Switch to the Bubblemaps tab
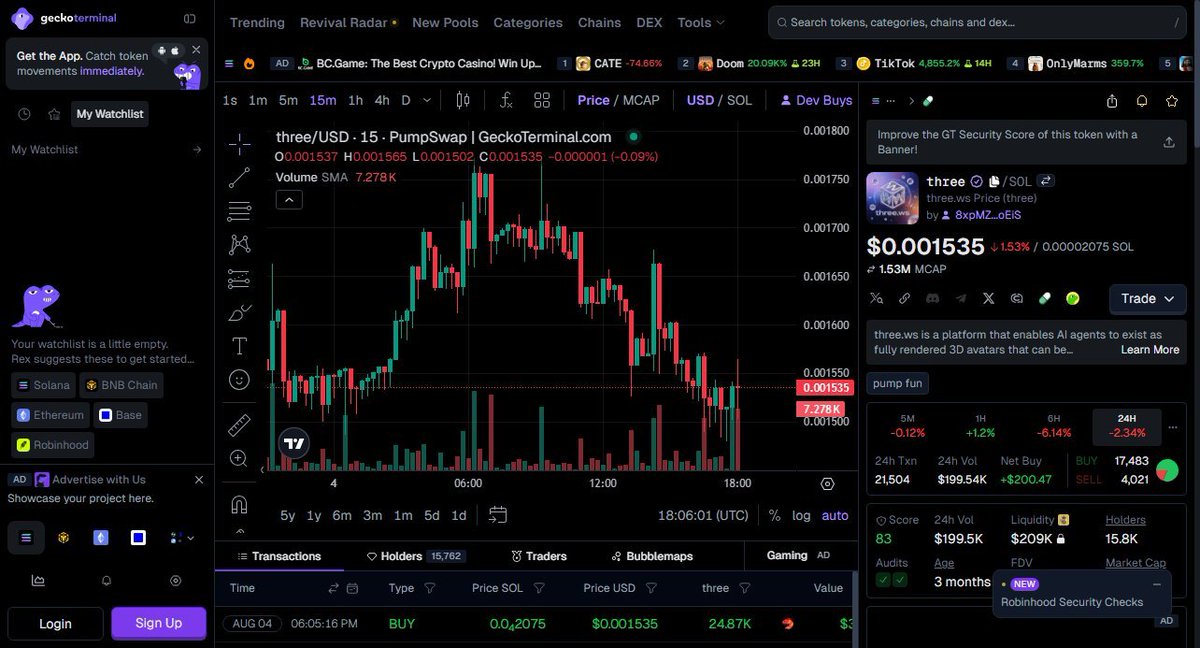This screenshot has width=1200, height=648. click(x=652, y=556)
